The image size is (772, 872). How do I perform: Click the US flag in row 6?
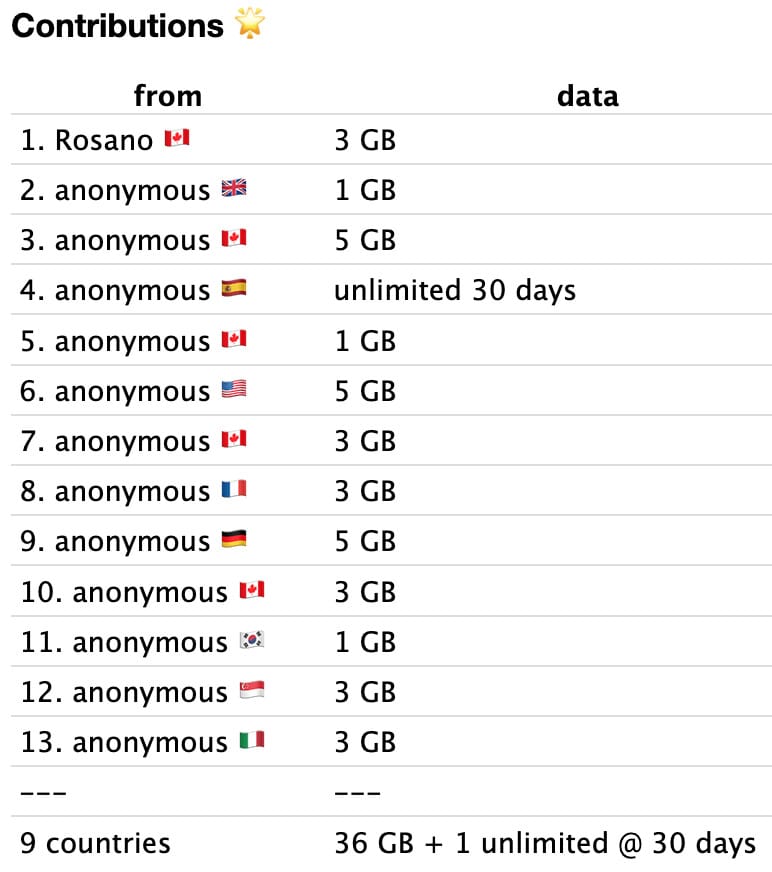tap(234, 391)
